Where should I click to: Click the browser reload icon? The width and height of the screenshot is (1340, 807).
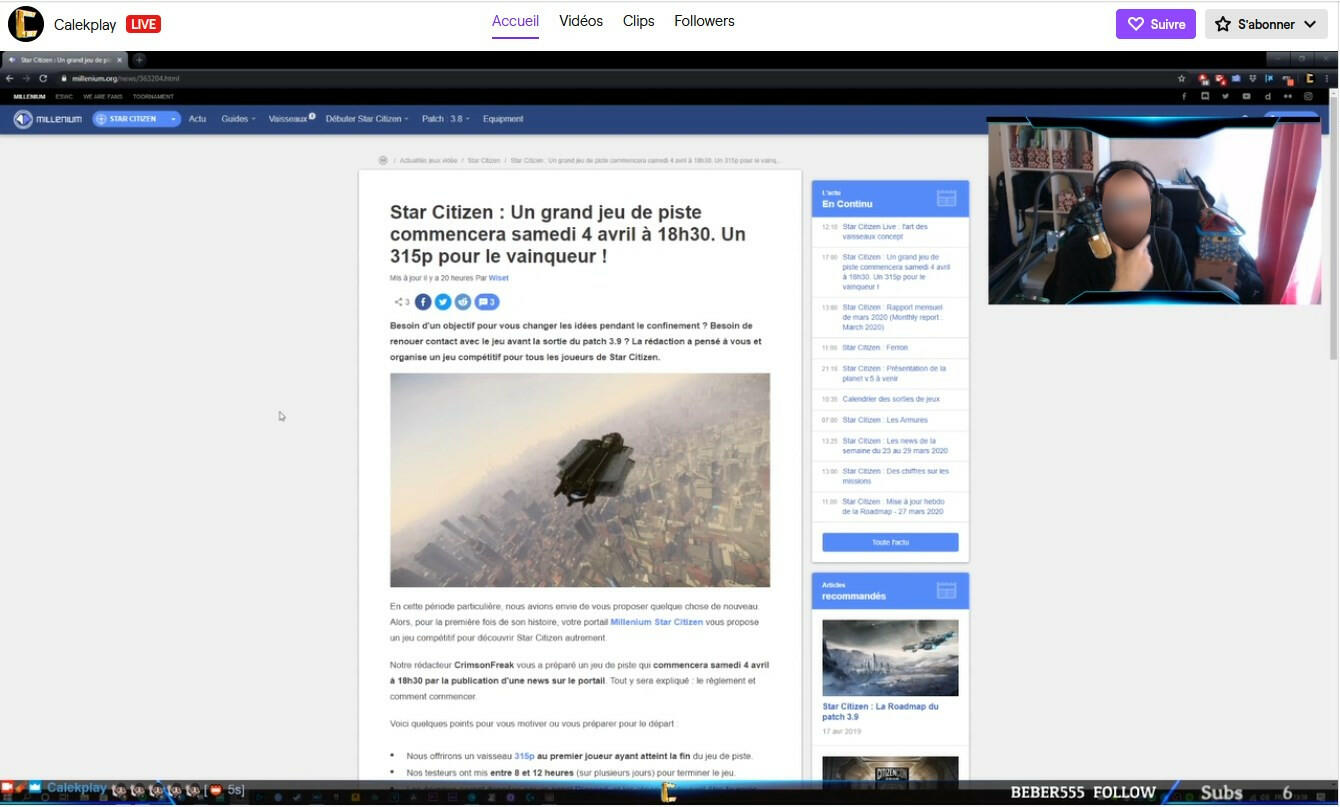[x=43, y=78]
